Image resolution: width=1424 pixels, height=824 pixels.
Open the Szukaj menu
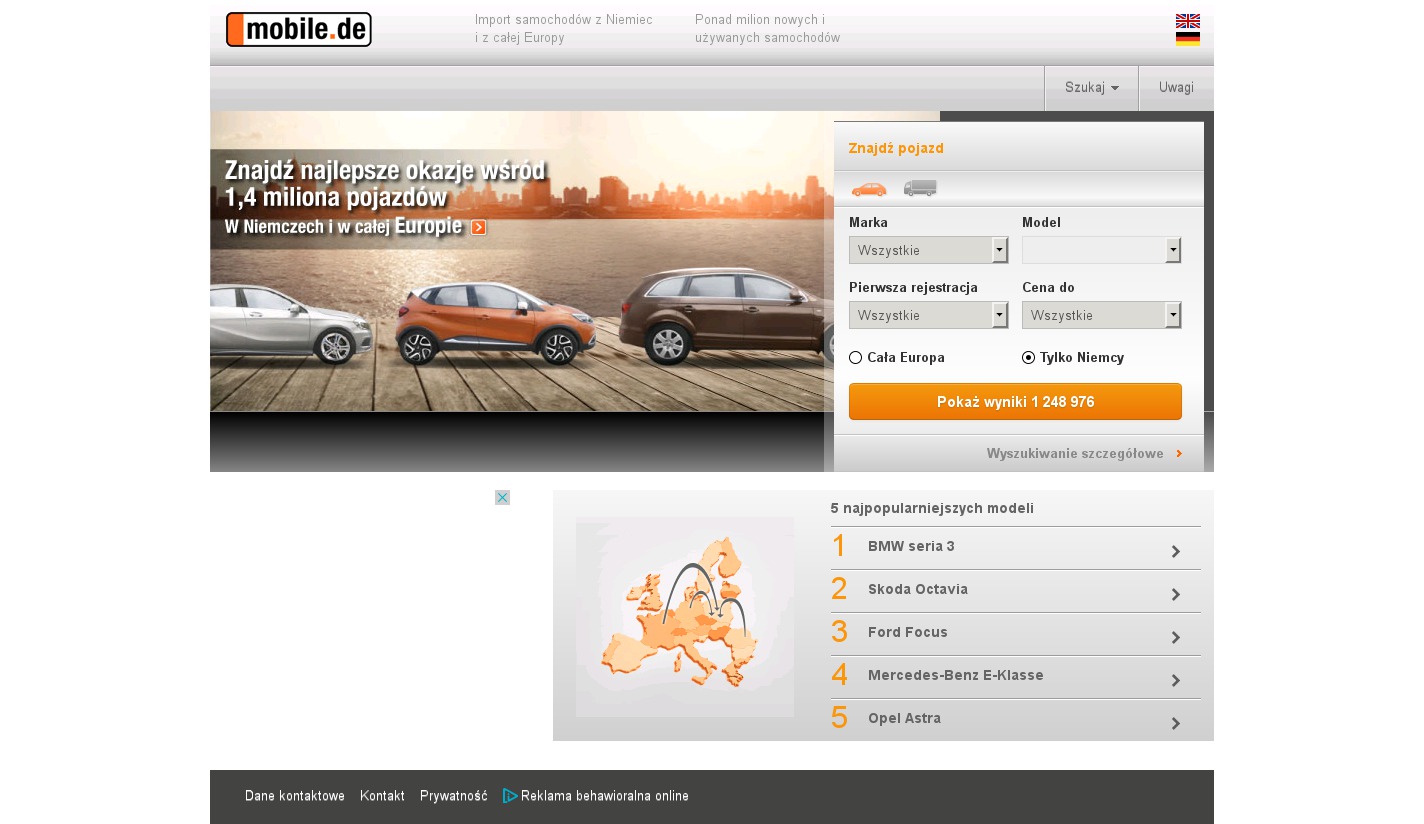[1091, 88]
